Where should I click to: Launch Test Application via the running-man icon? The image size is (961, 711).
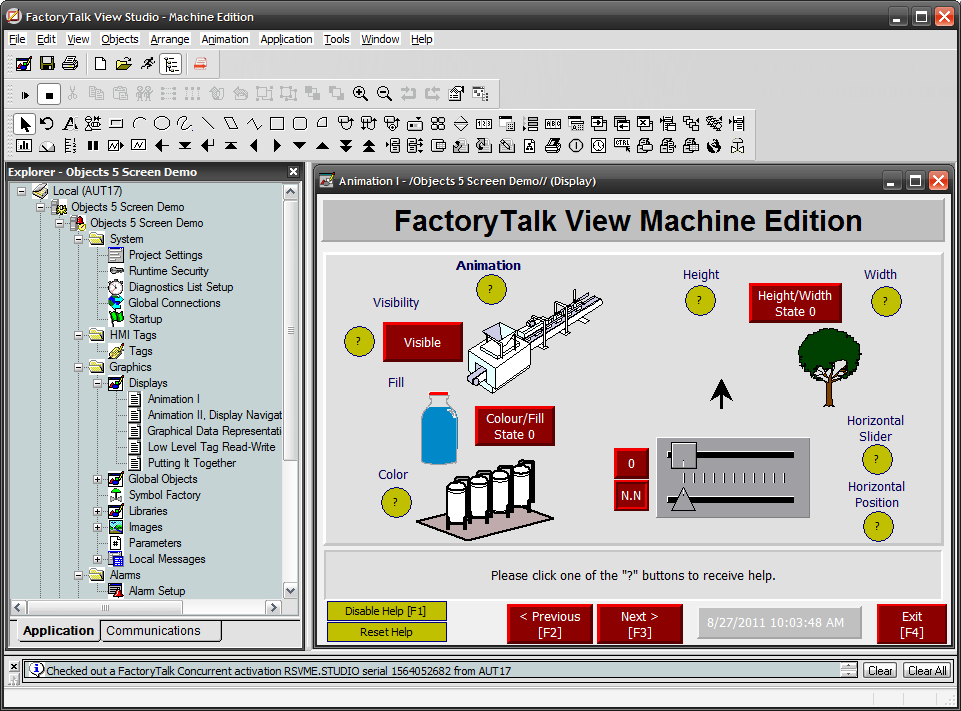(x=147, y=63)
